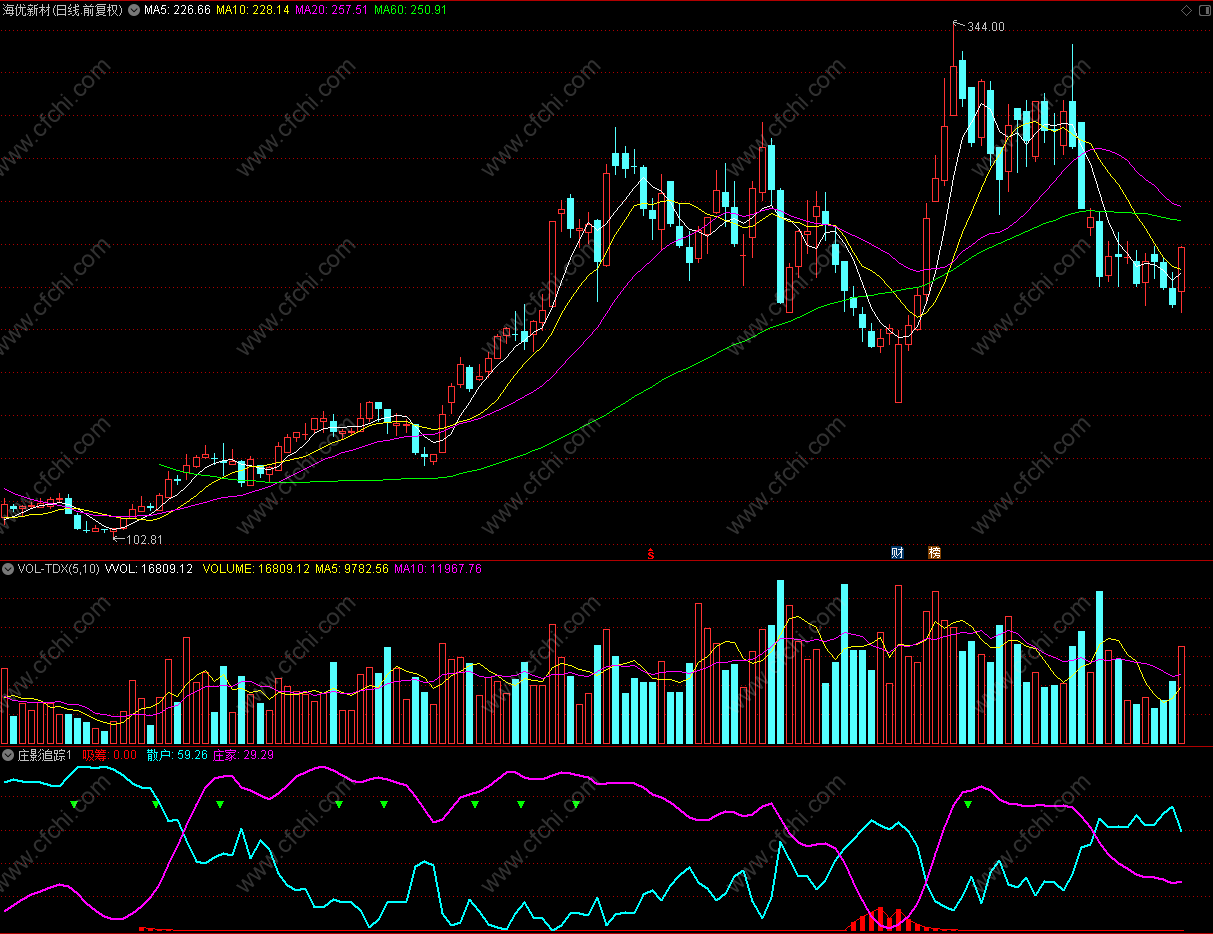This screenshot has width=1213, height=934.
Task: Select volume MA5: 9782.56 label
Action: pyautogui.click(x=351, y=569)
